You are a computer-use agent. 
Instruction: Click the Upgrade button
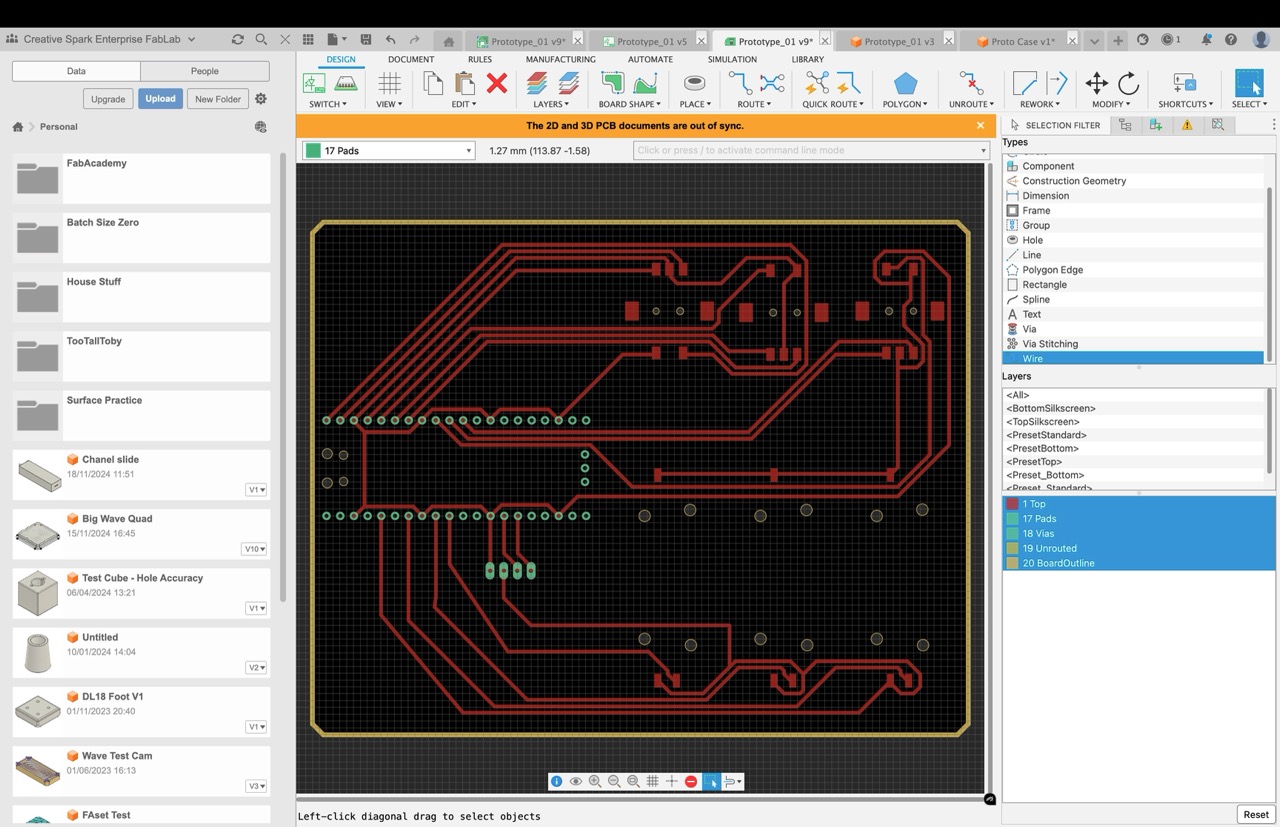[x=108, y=99]
